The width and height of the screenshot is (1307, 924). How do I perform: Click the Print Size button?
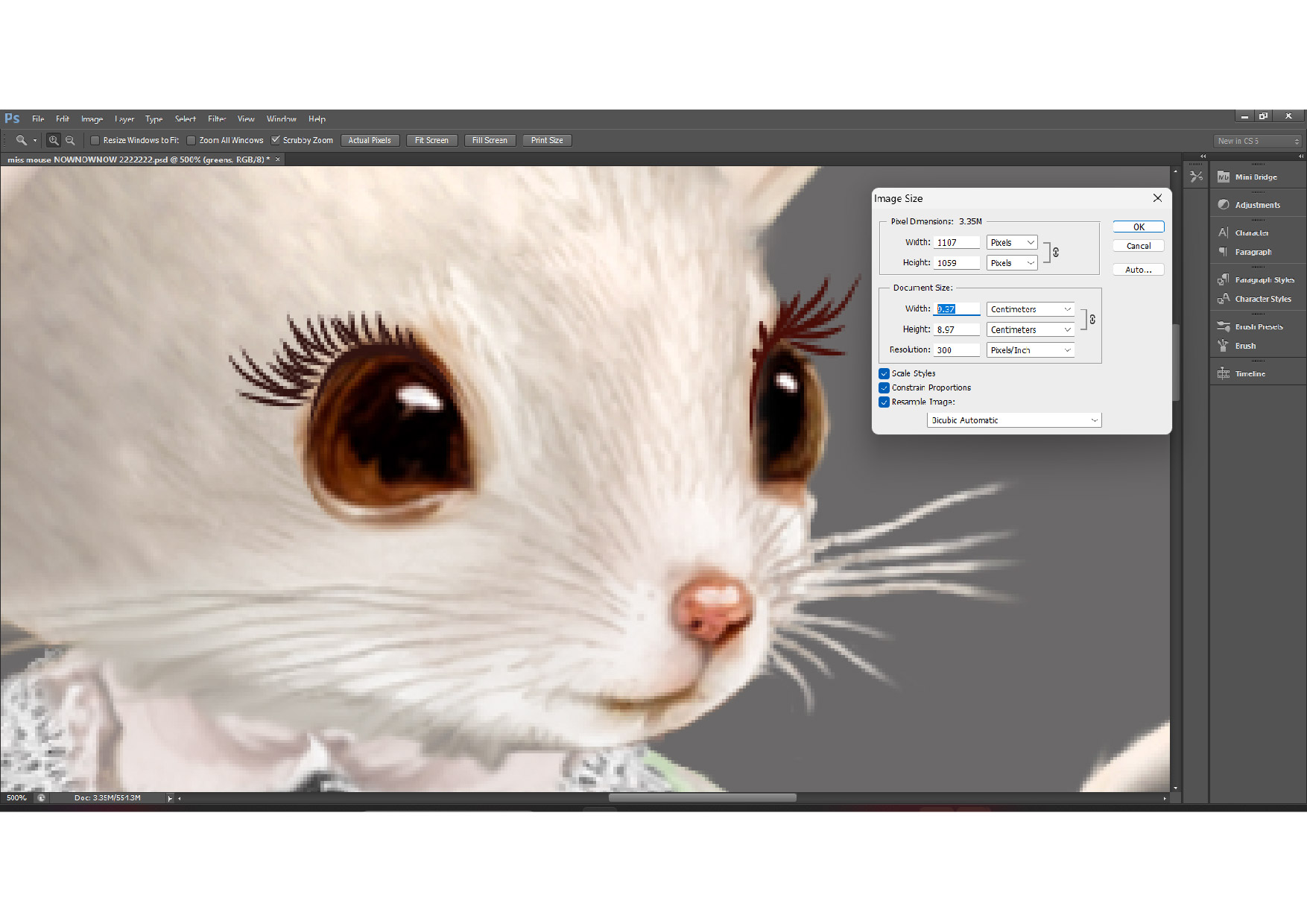point(547,140)
